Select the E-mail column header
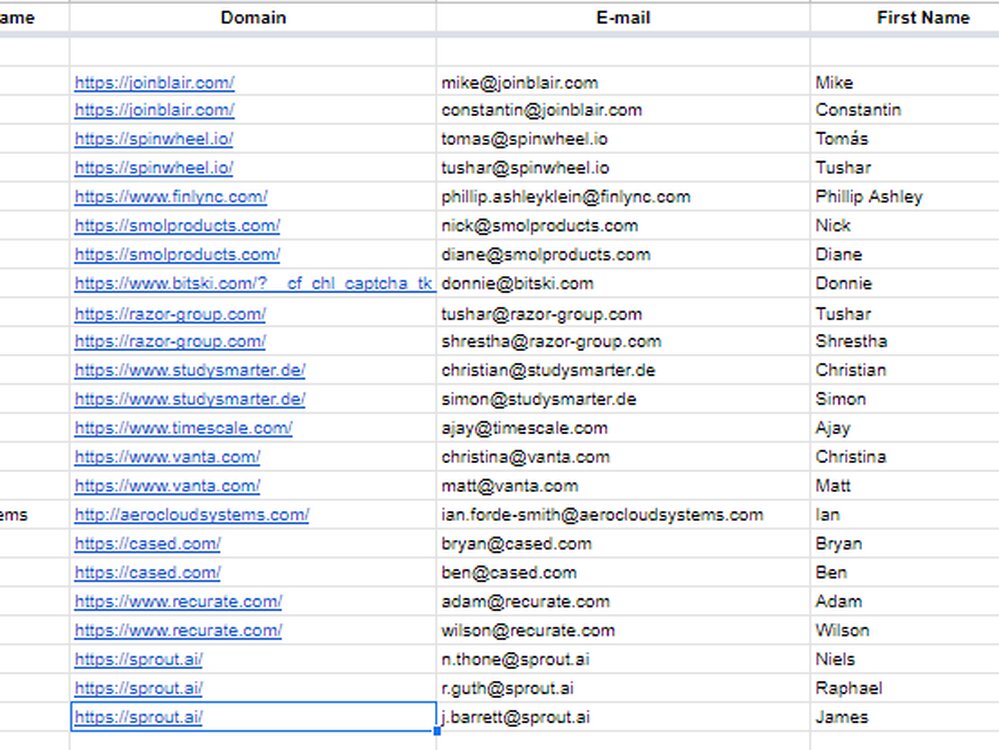The height and width of the screenshot is (750, 999). pyautogui.click(x=623, y=17)
